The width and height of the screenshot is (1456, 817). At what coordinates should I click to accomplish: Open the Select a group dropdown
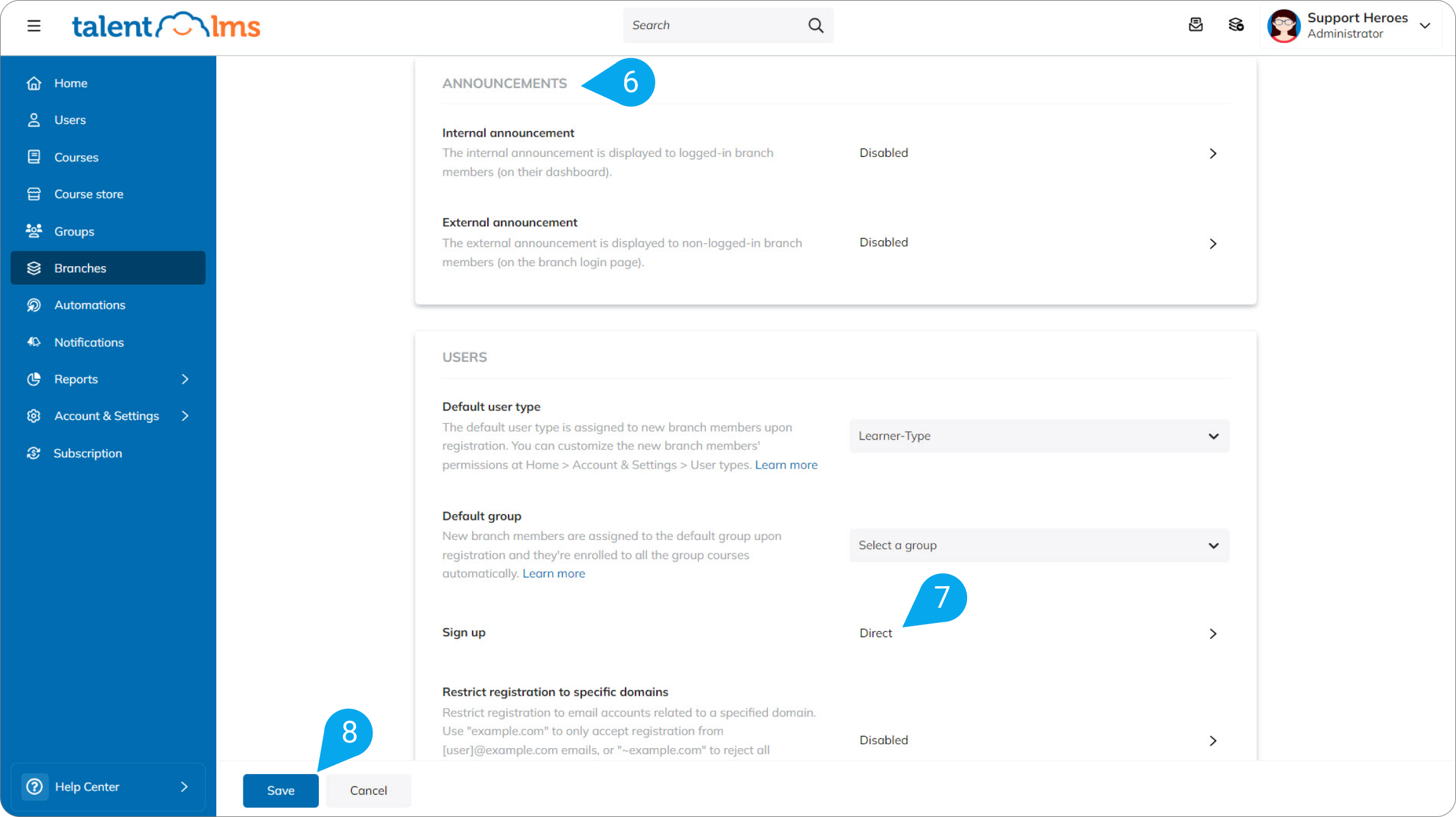(1039, 545)
